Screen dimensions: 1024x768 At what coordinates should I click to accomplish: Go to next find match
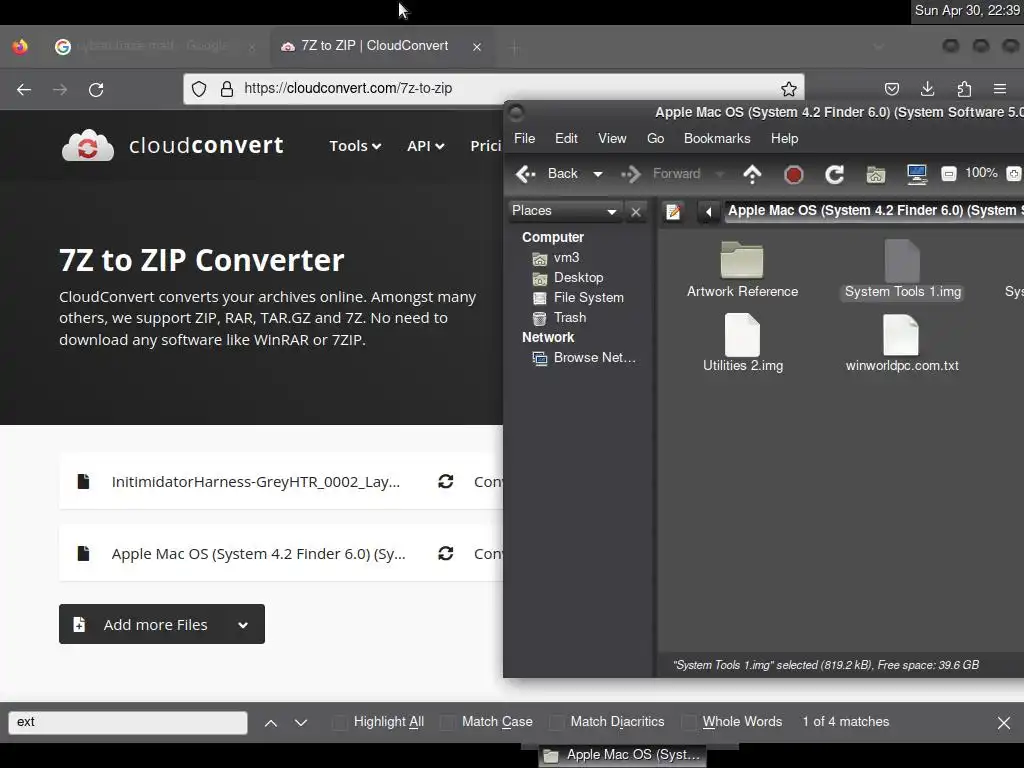click(300, 722)
